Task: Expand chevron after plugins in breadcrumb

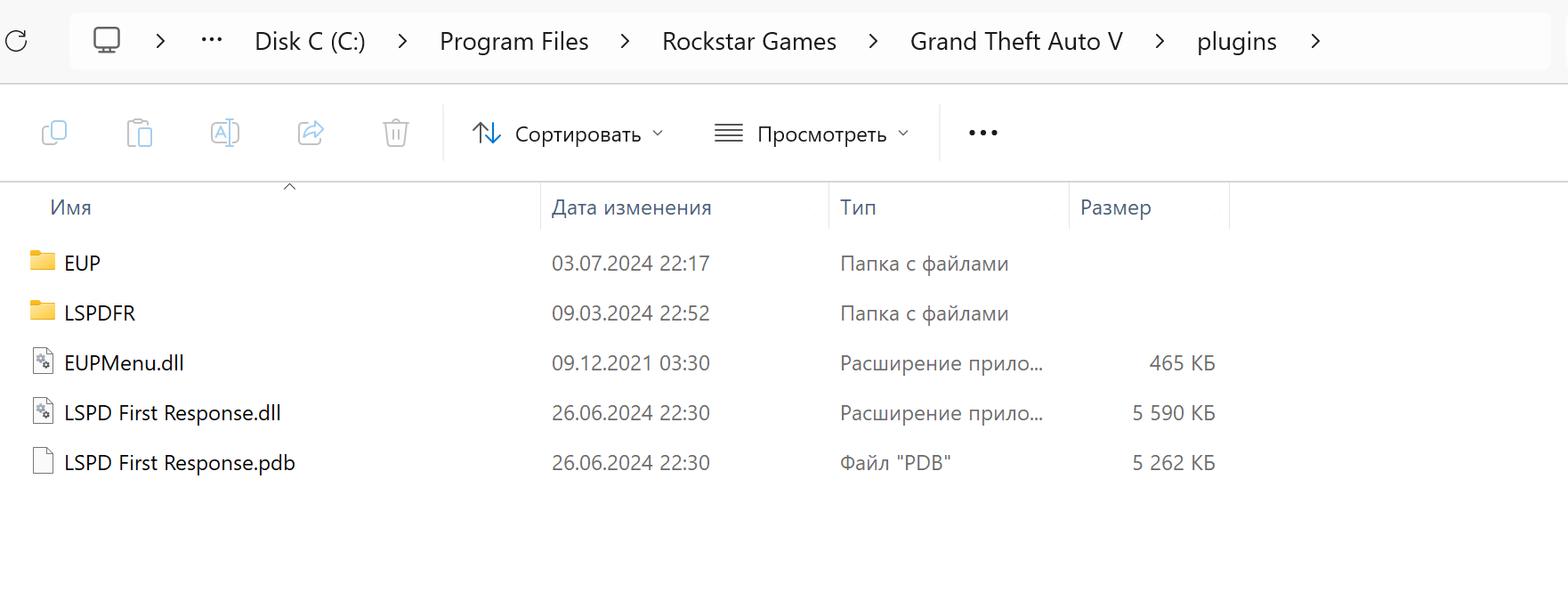Action: pyautogui.click(x=1315, y=41)
